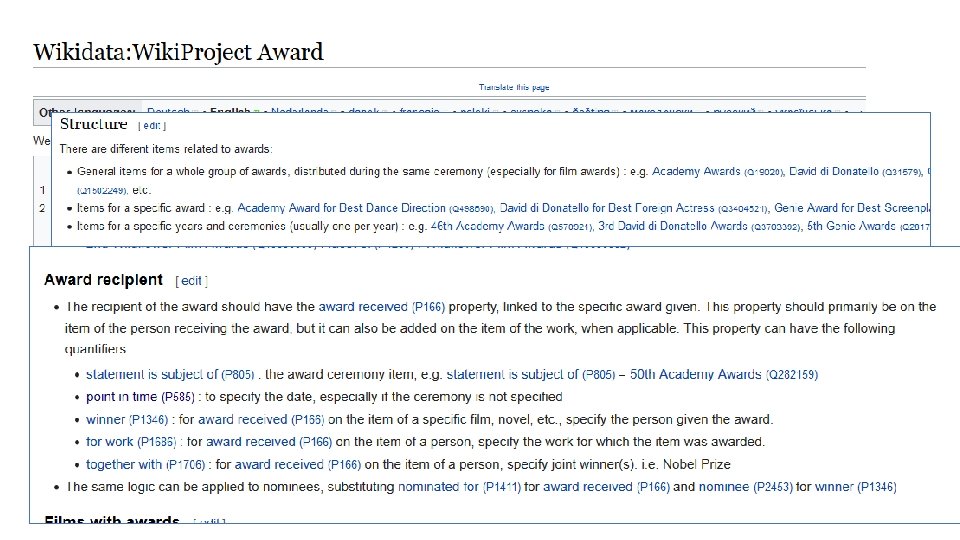Open first 'statement is subject of (P805)' bullet link
This screenshot has width=960, height=540.
point(170,374)
